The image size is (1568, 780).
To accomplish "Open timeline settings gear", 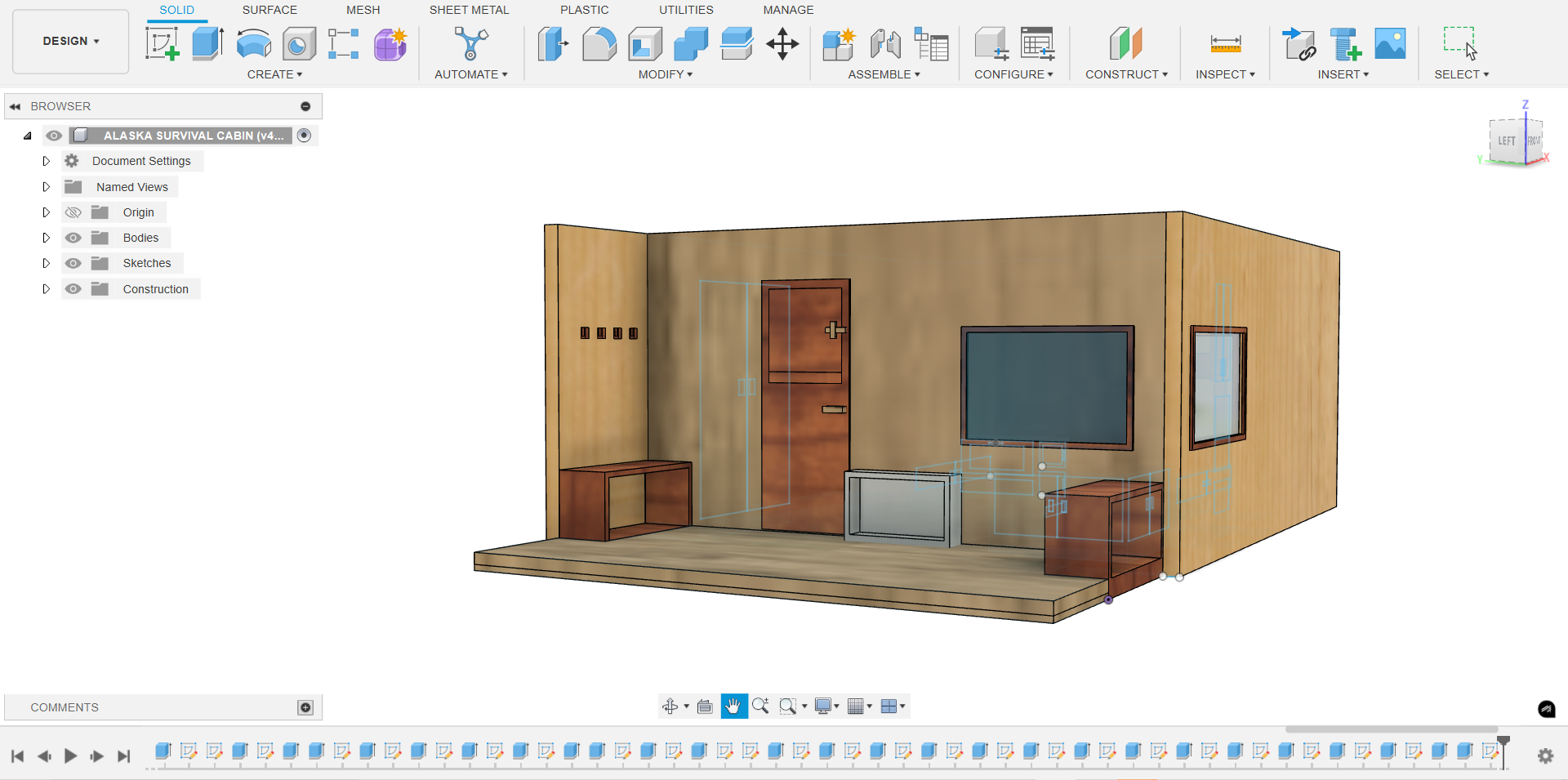I will (1545, 755).
